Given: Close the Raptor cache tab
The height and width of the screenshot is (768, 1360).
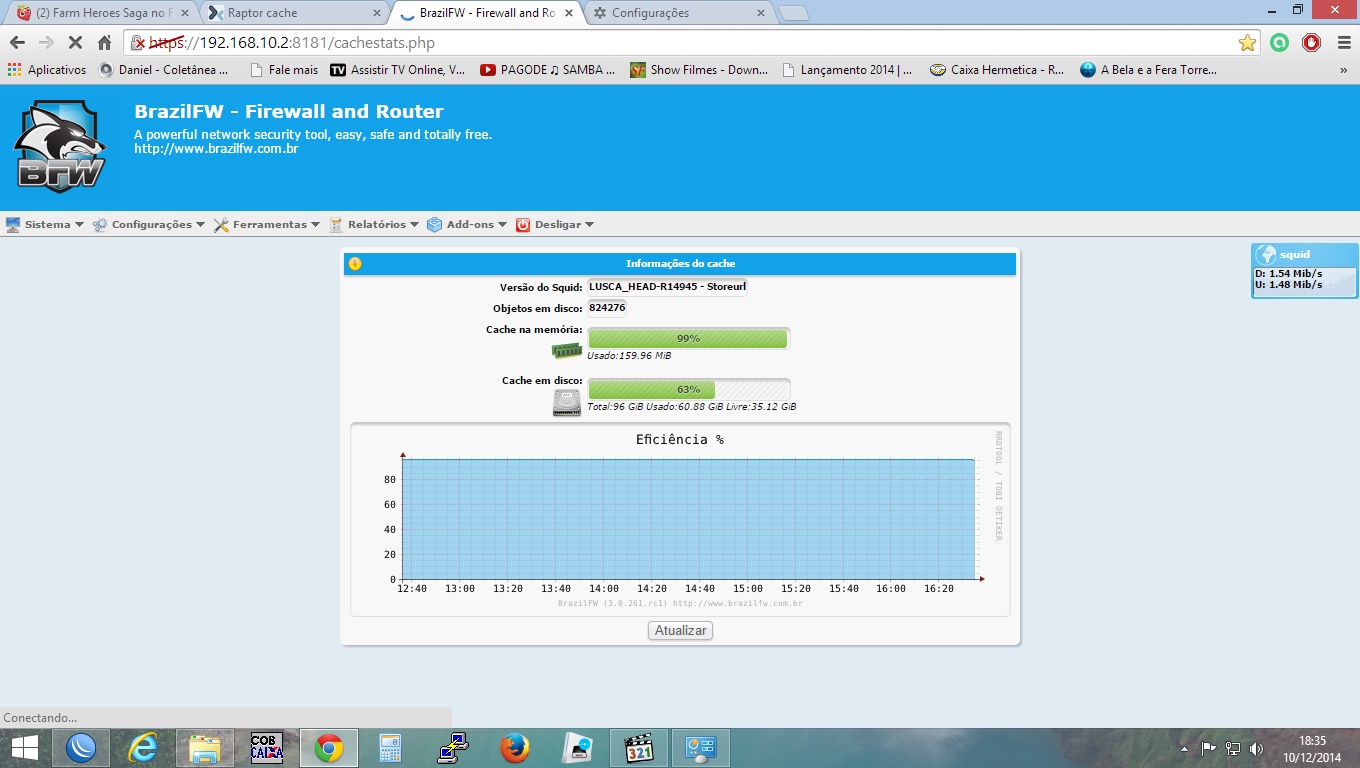Looking at the screenshot, I should (x=375, y=13).
